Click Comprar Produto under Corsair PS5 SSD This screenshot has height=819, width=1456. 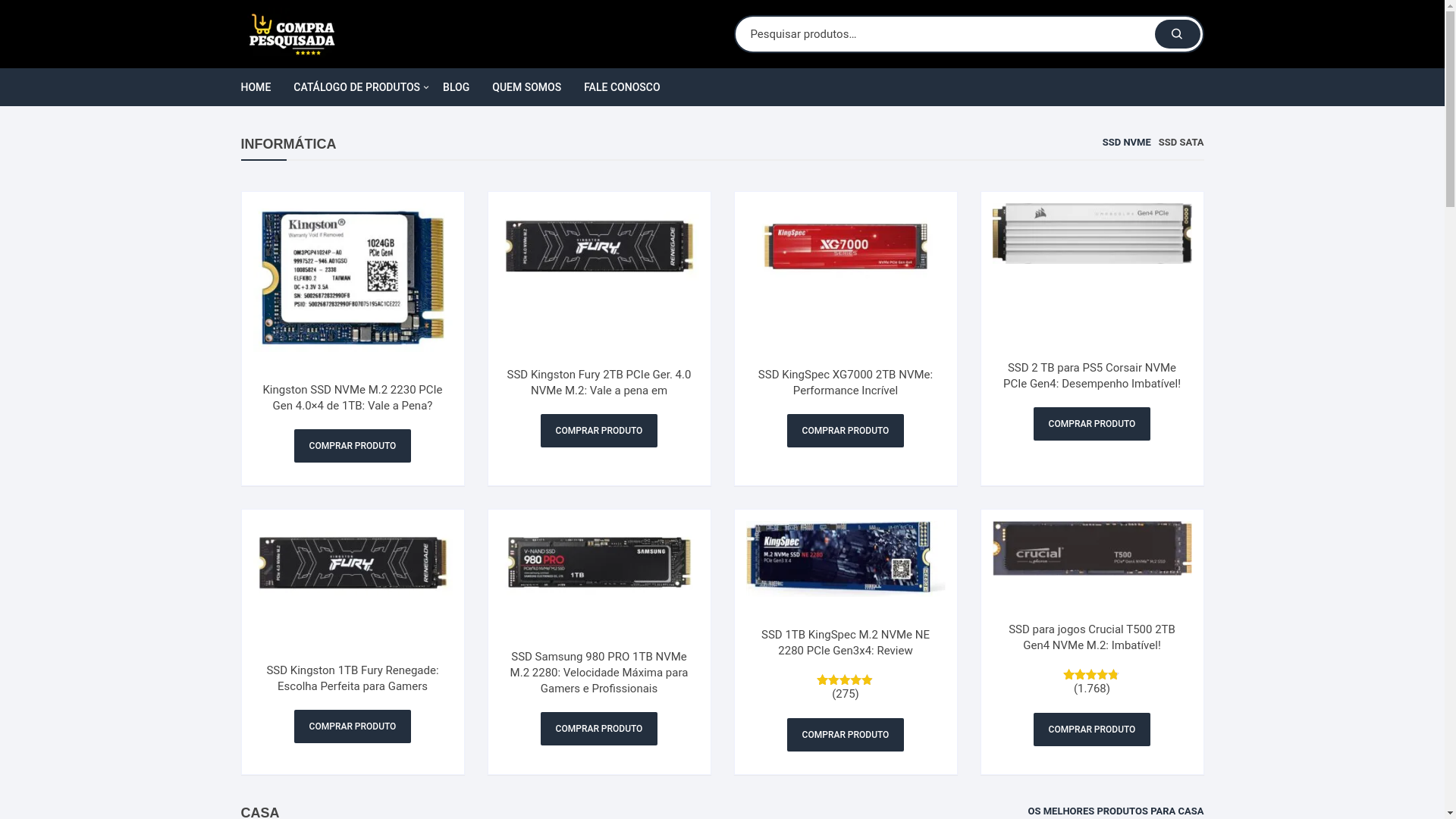point(1092,424)
